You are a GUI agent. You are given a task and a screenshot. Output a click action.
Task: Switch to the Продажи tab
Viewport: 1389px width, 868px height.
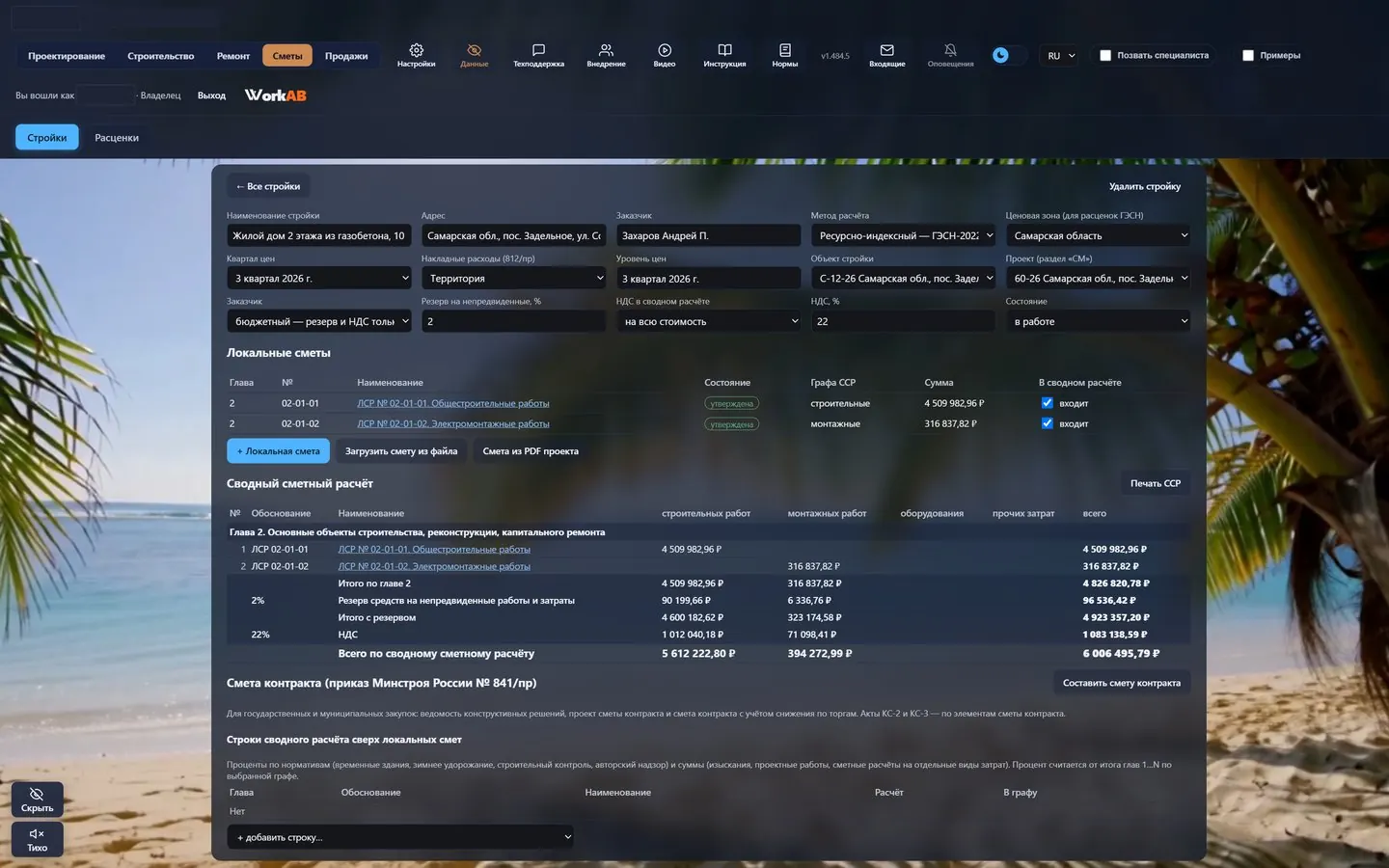[x=346, y=56]
